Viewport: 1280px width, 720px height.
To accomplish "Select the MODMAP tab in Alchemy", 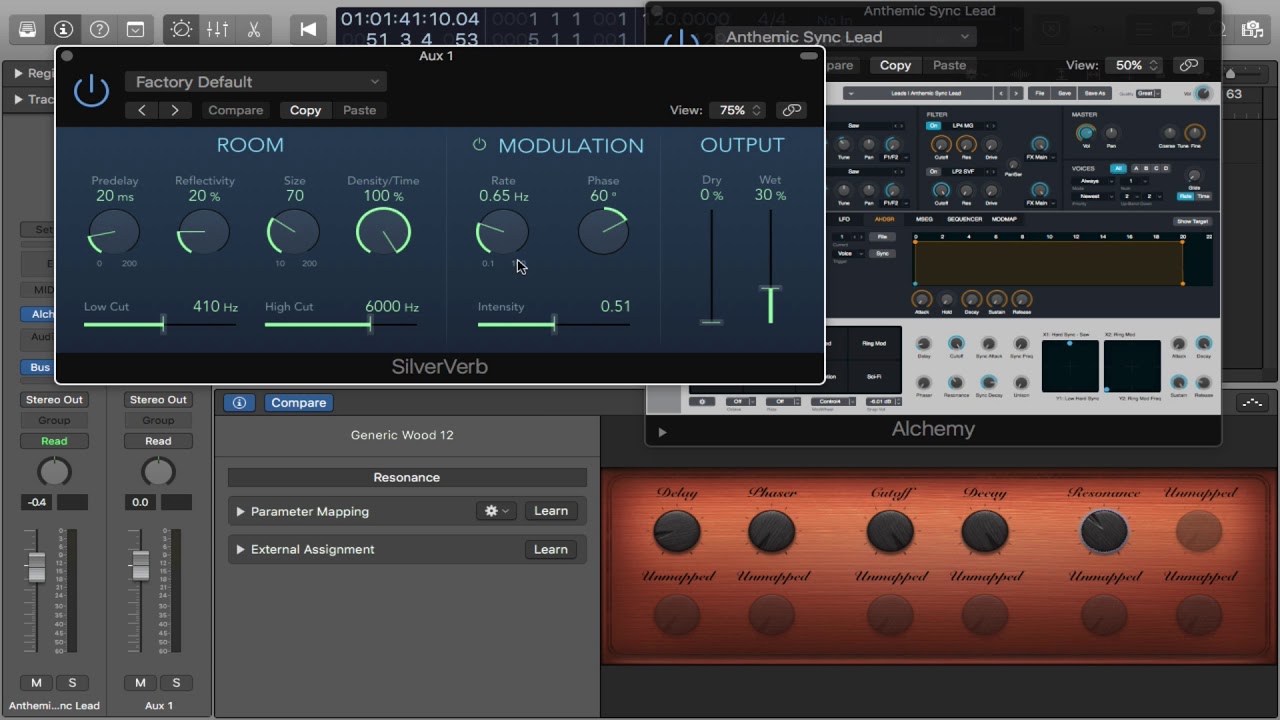I will [x=1004, y=219].
